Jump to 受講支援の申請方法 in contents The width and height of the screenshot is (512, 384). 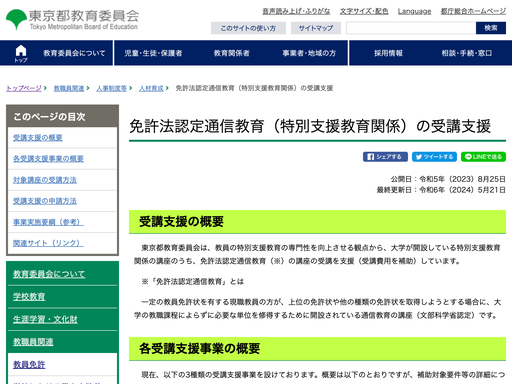click(x=45, y=201)
